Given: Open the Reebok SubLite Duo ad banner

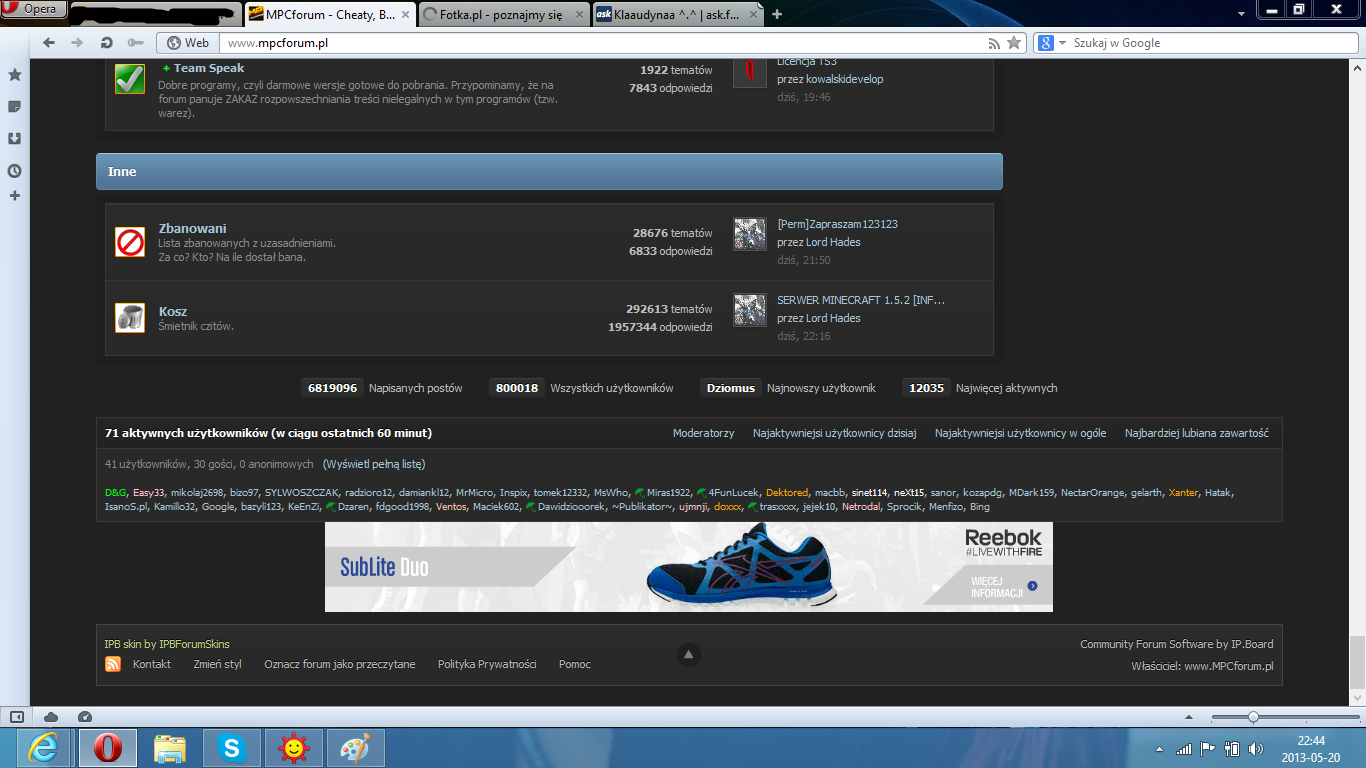Looking at the screenshot, I should click(689, 567).
